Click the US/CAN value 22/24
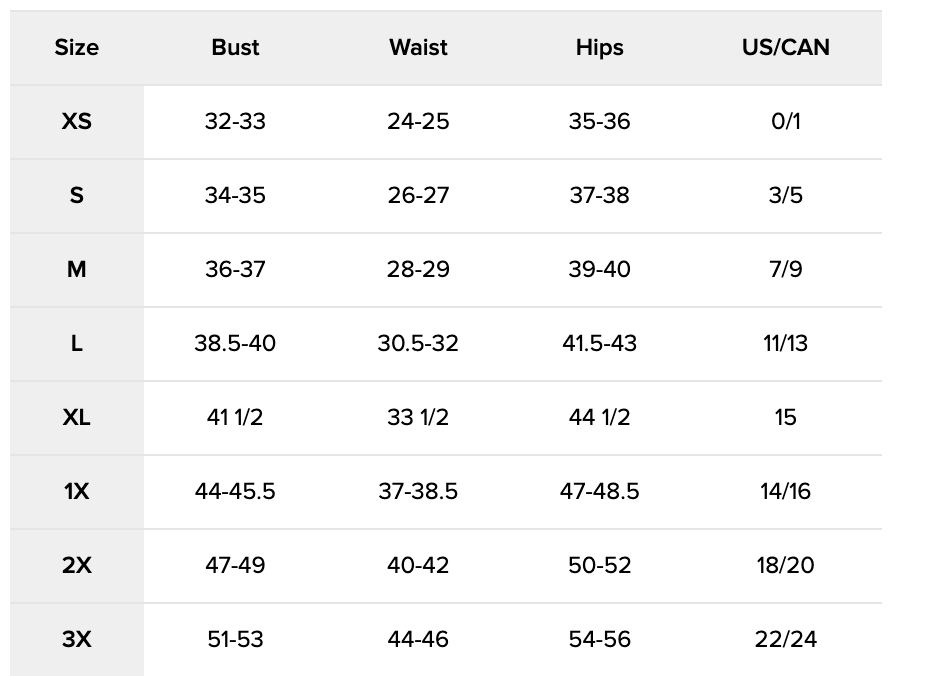The width and height of the screenshot is (928, 676). point(785,639)
